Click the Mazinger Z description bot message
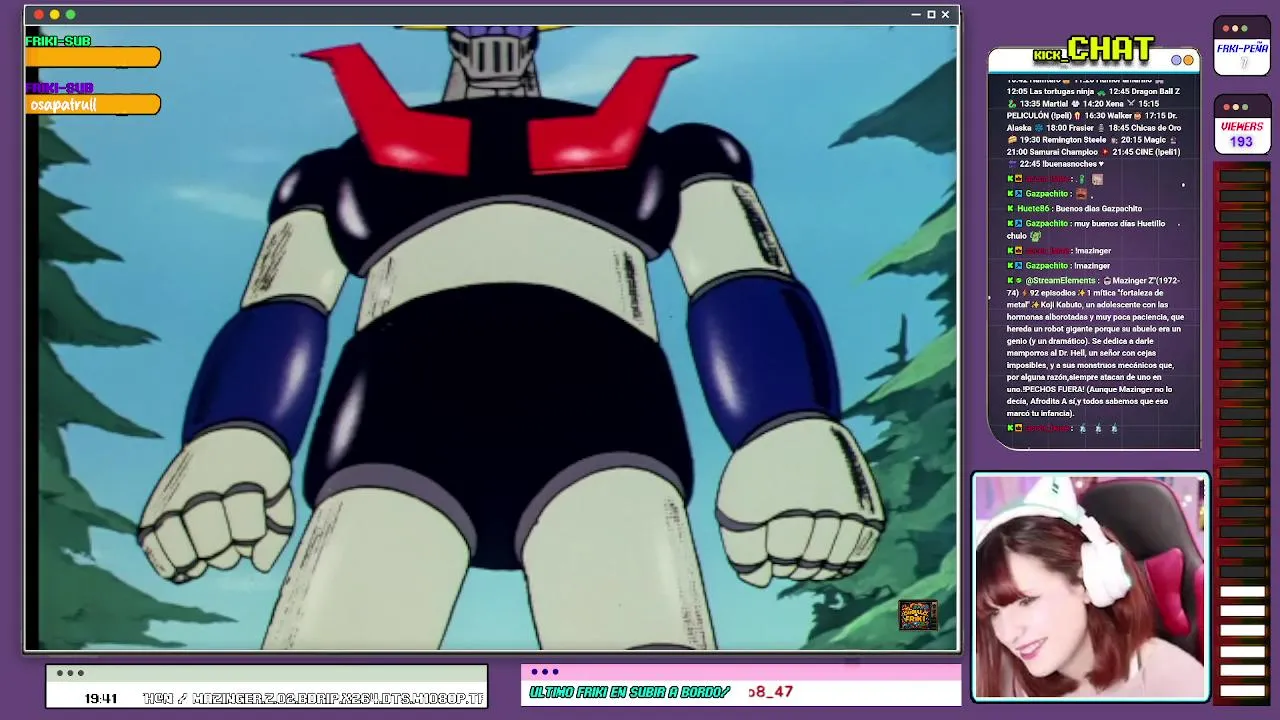1280x720 pixels. (x=1095, y=347)
